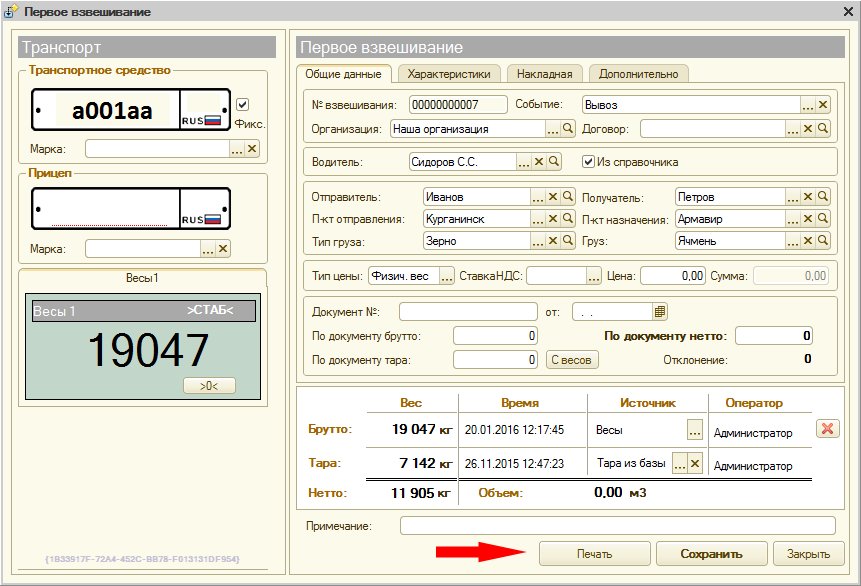861x586 pixels.
Task: Switch to the Характеристики tab
Action: [x=449, y=74]
